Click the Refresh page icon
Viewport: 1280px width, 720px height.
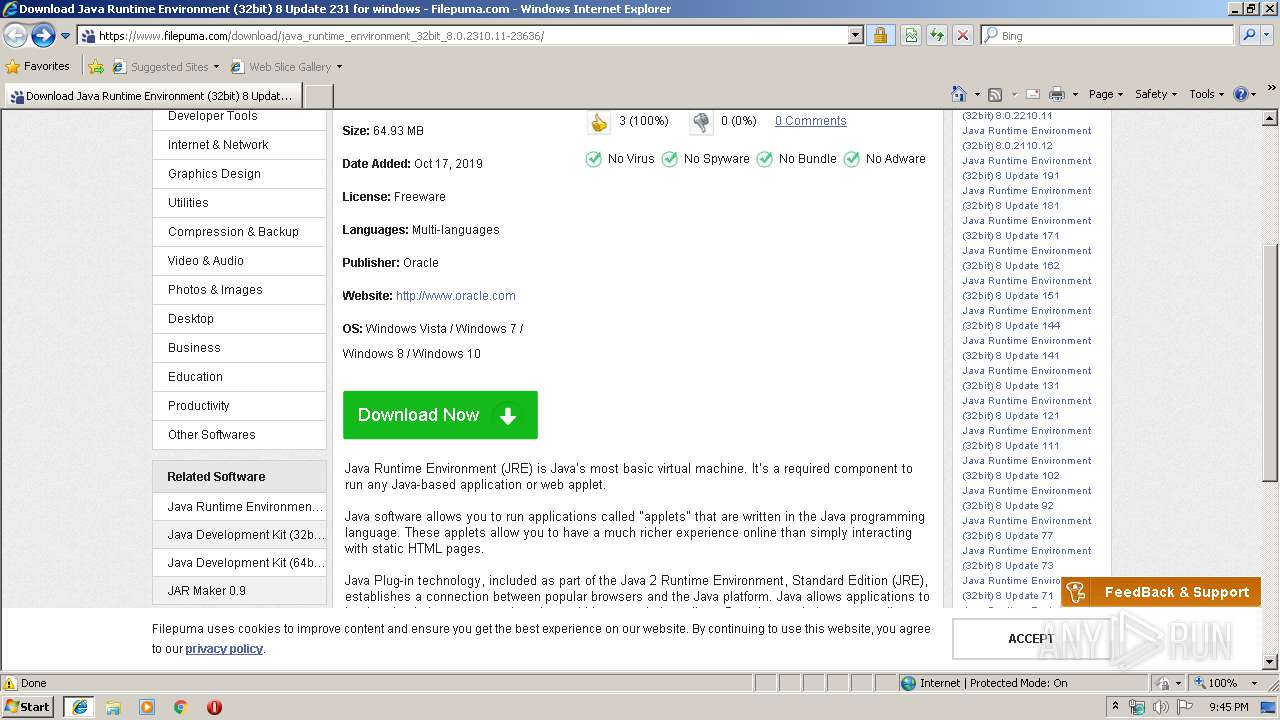(x=936, y=35)
